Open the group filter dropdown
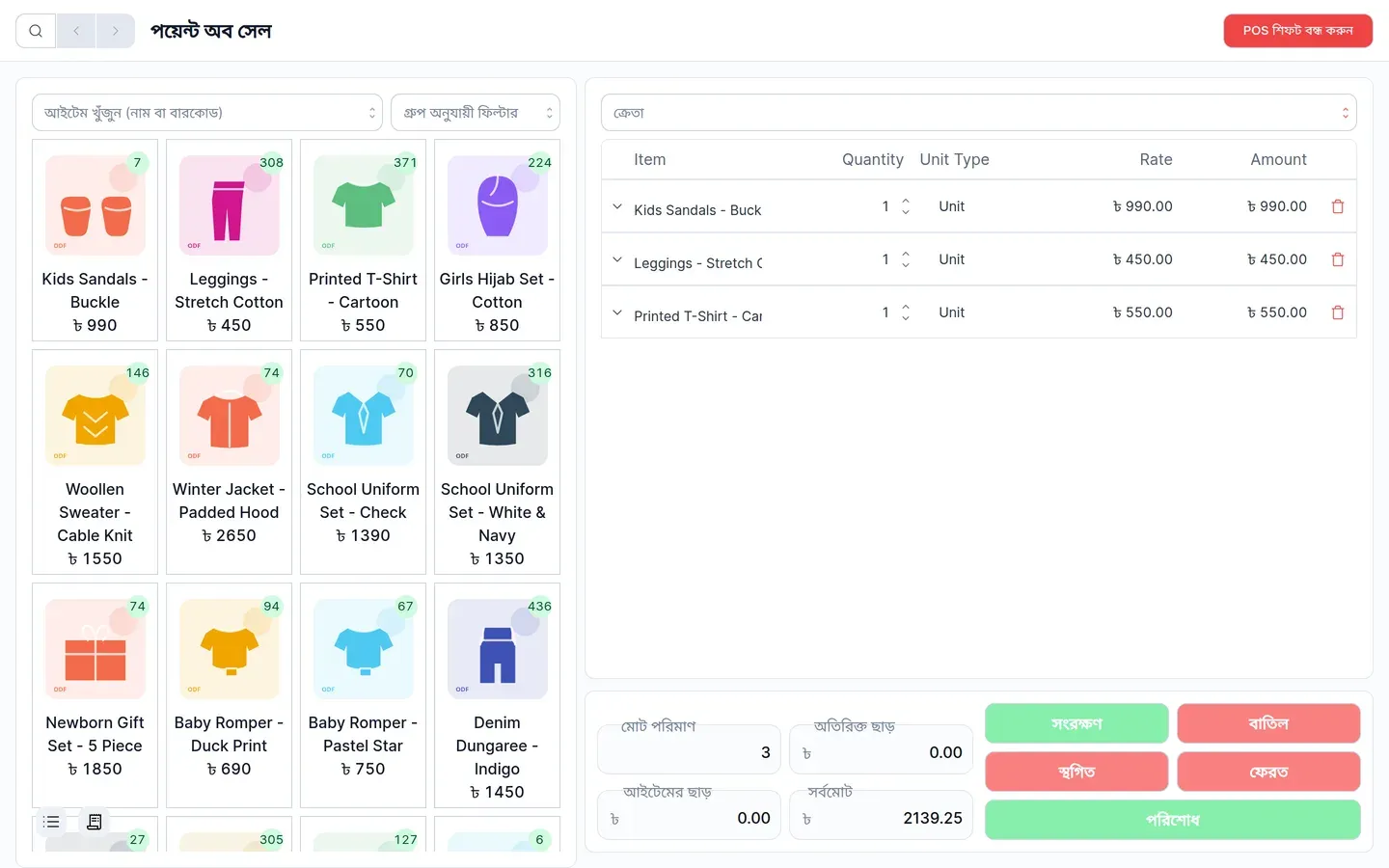Viewport: 1389px width, 868px height. coord(476,113)
